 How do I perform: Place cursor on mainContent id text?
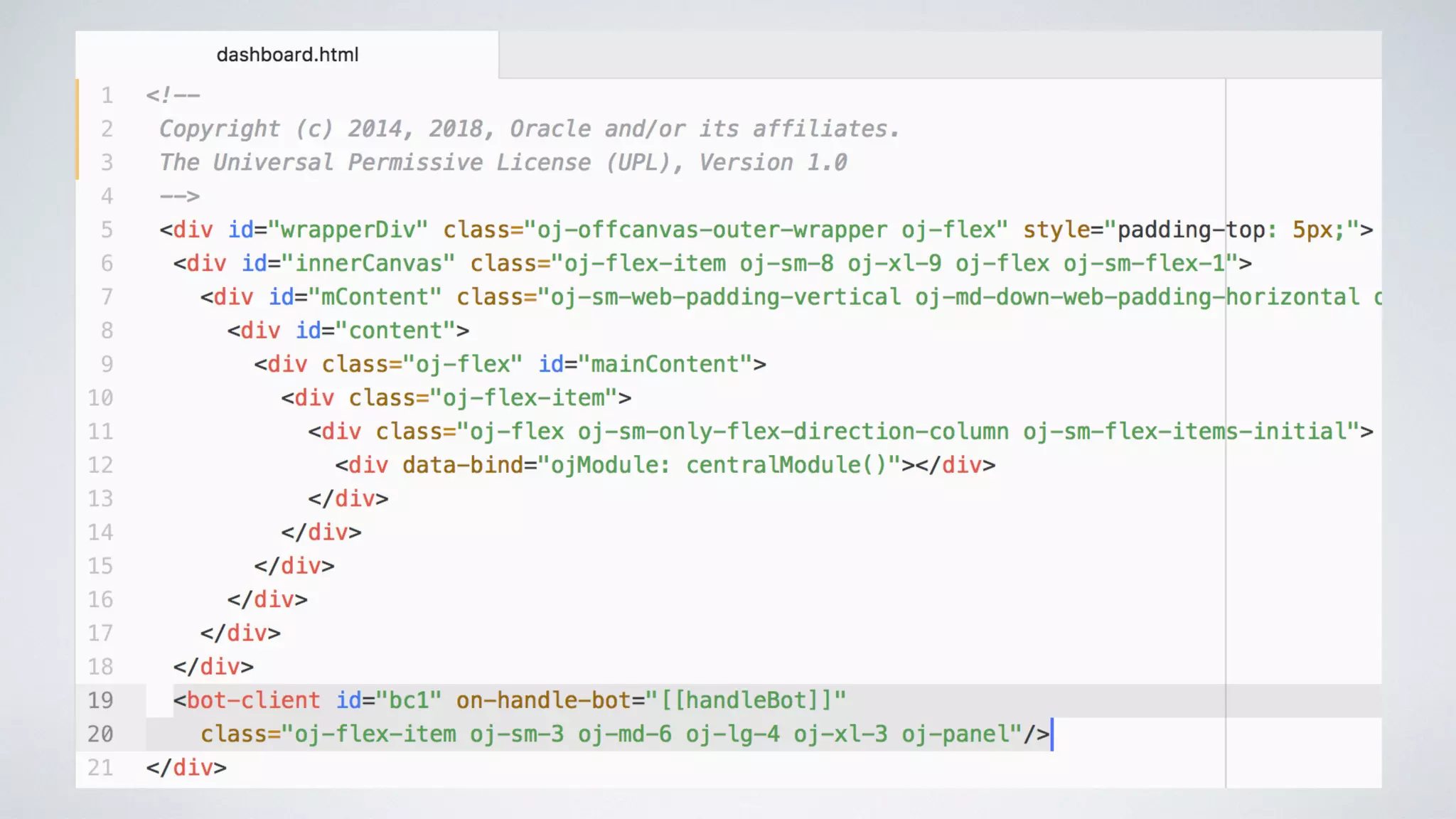pos(665,365)
